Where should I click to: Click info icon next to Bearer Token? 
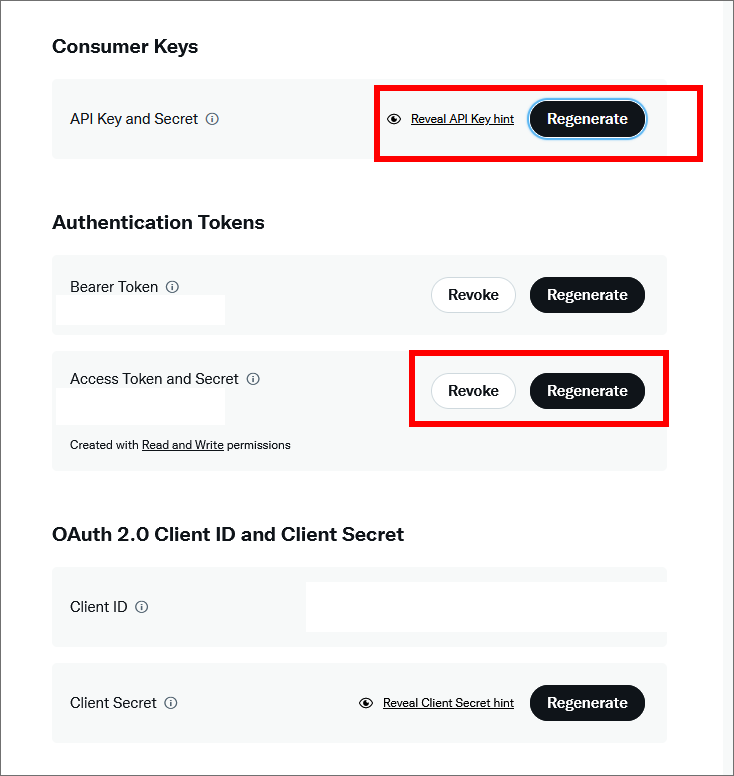click(x=172, y=287)
